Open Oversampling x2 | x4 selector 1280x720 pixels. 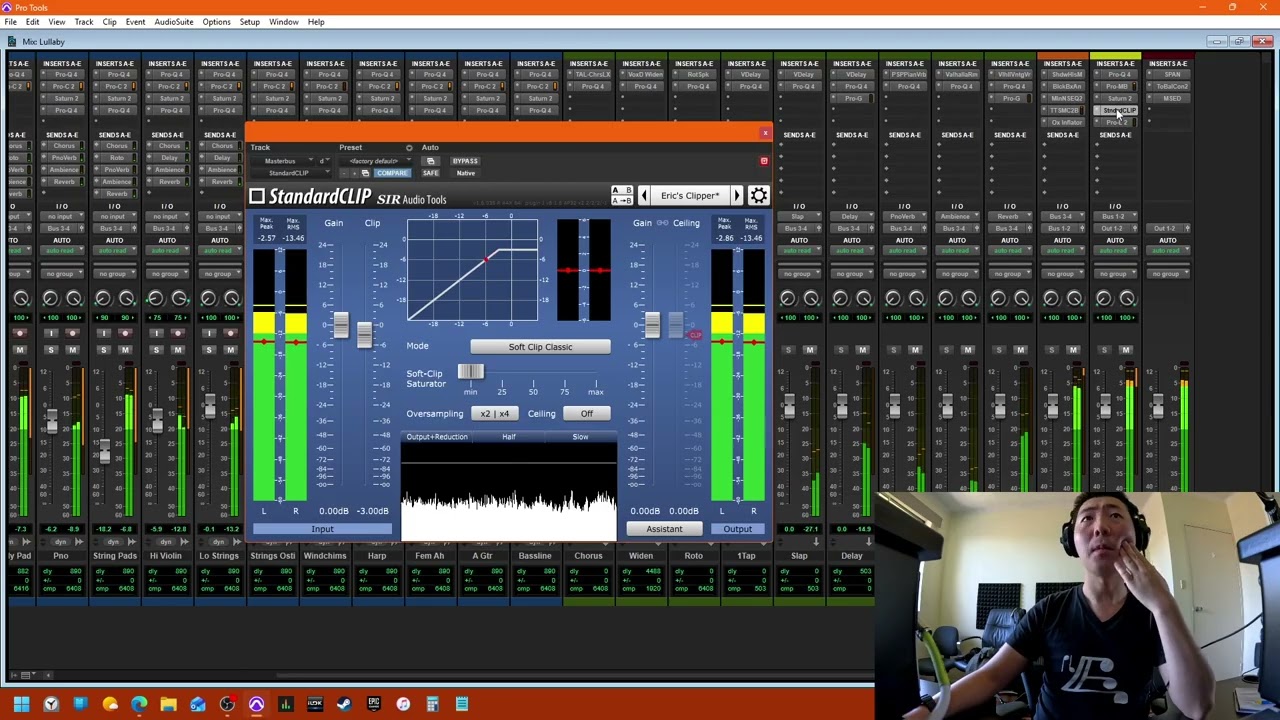pos(494,413)
